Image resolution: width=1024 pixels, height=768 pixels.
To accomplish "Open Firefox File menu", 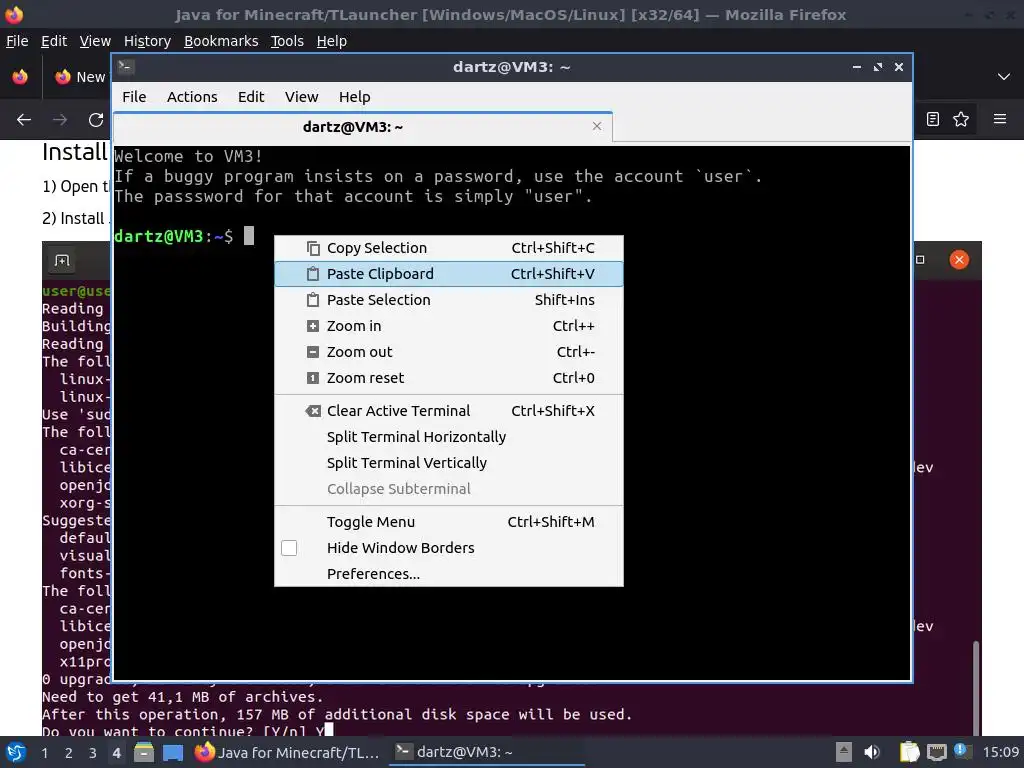I will (17, 41).
